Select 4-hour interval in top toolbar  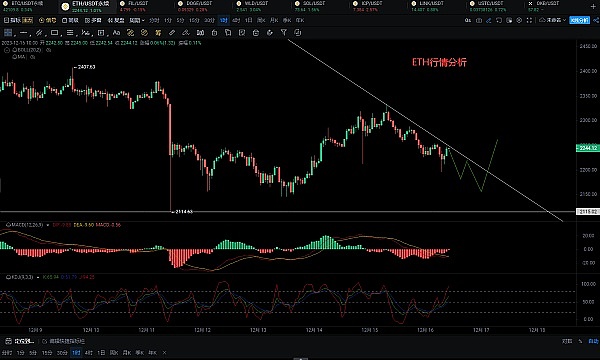pos(236,20)
